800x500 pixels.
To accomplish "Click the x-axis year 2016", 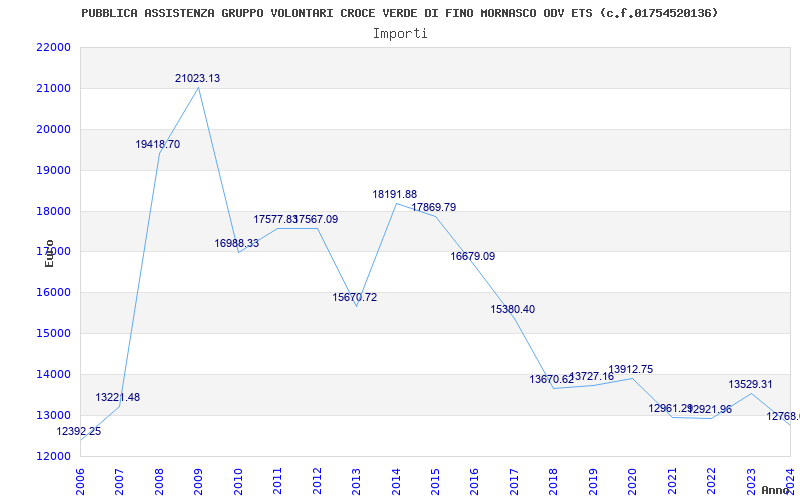I will tap(474, 482).
